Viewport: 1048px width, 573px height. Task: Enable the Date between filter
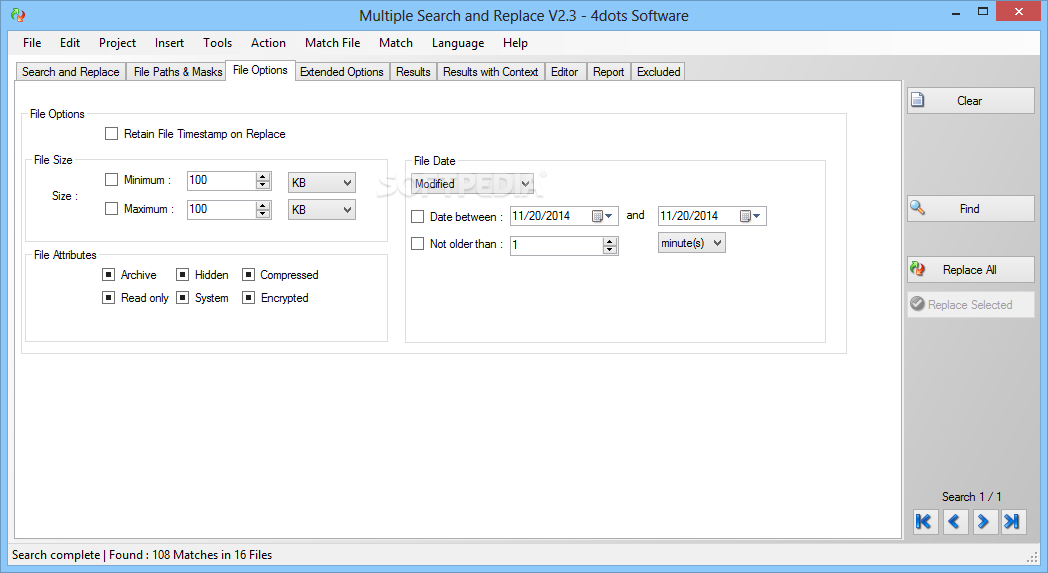tap(418, 217)
